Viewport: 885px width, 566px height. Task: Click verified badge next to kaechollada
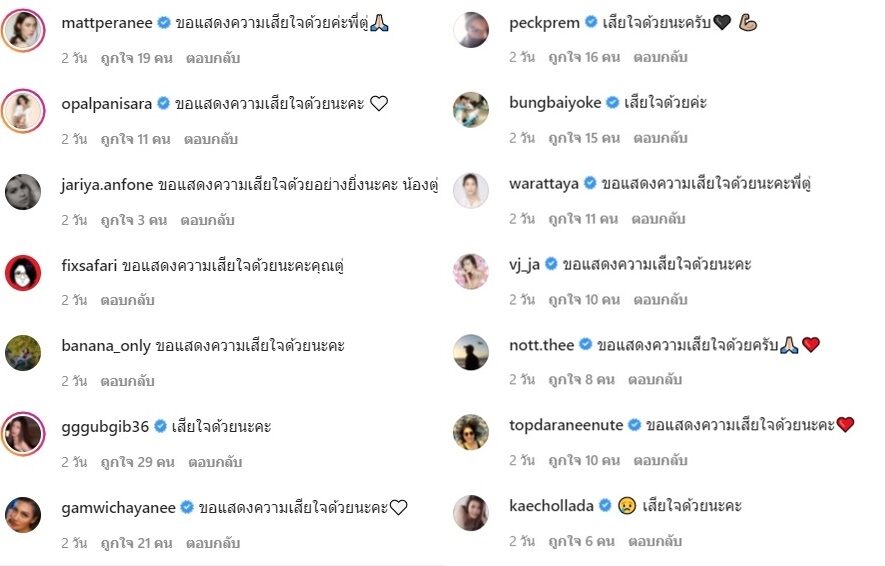[x=605, y=505]
